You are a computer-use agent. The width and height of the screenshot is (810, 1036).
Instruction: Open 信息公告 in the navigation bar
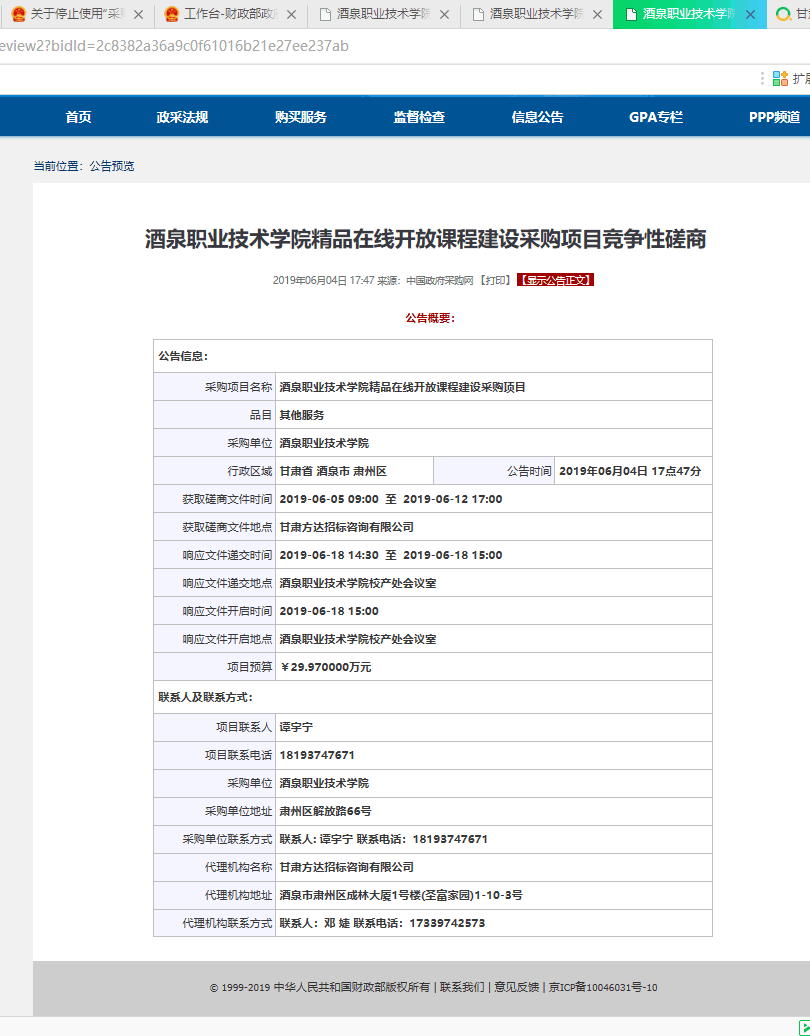pyautogui.click(x=537, y=117)
